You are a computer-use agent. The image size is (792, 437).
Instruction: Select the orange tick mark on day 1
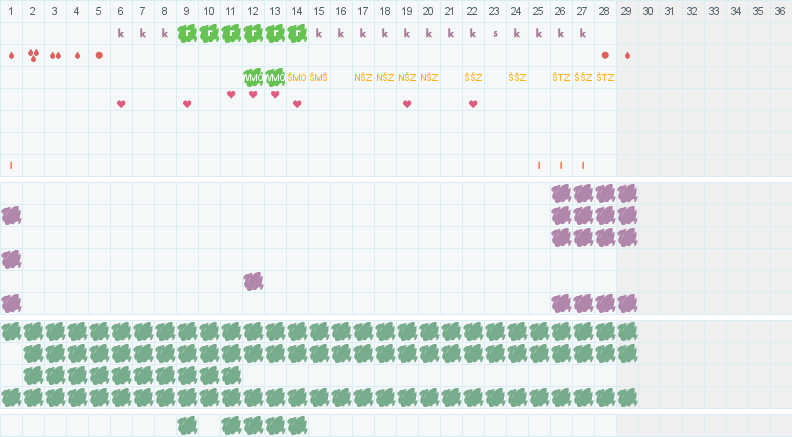click(11, 165)
